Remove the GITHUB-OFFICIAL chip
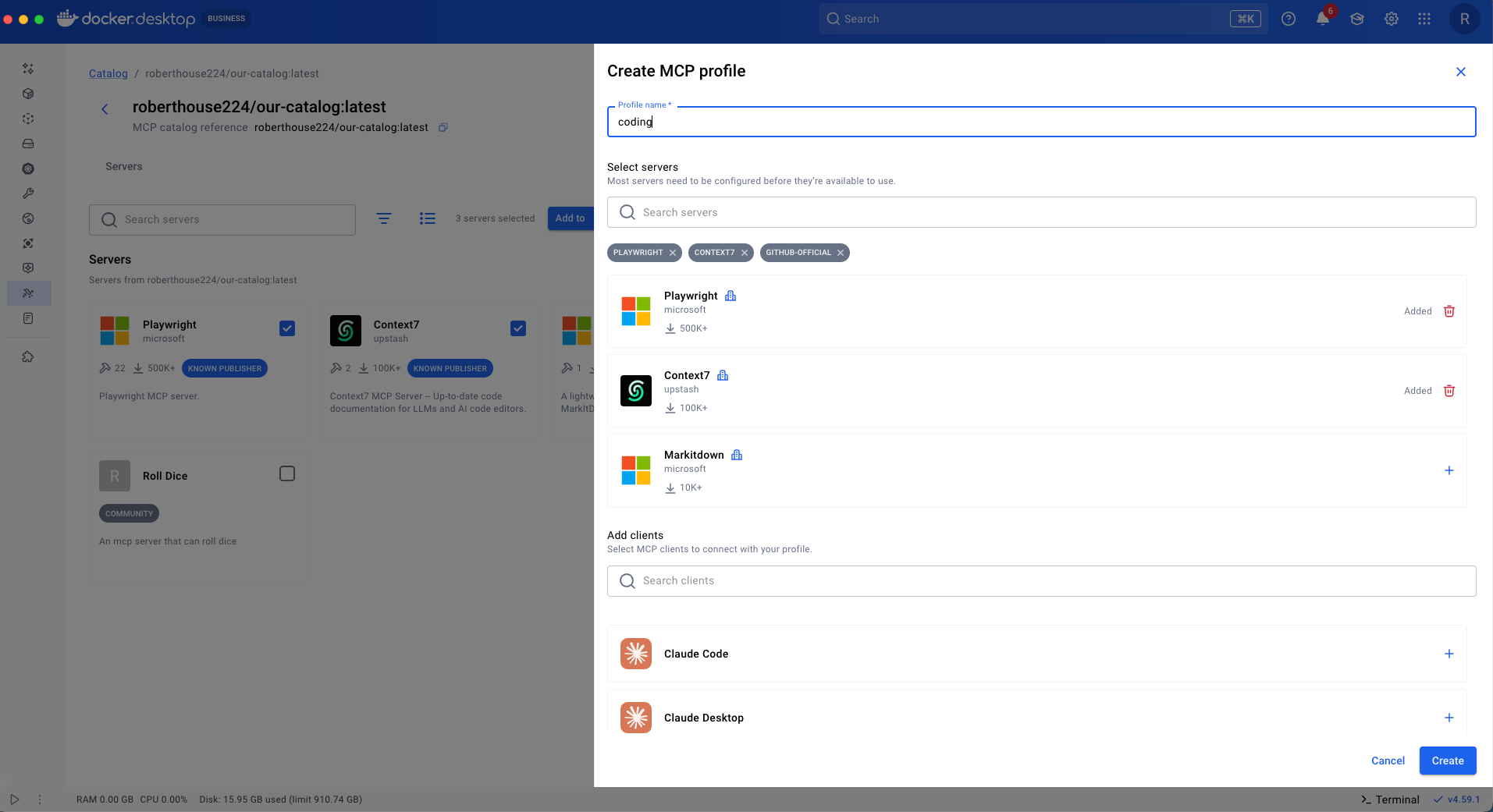Screen dimensions: 1493x812 click(x=841, y=253)
